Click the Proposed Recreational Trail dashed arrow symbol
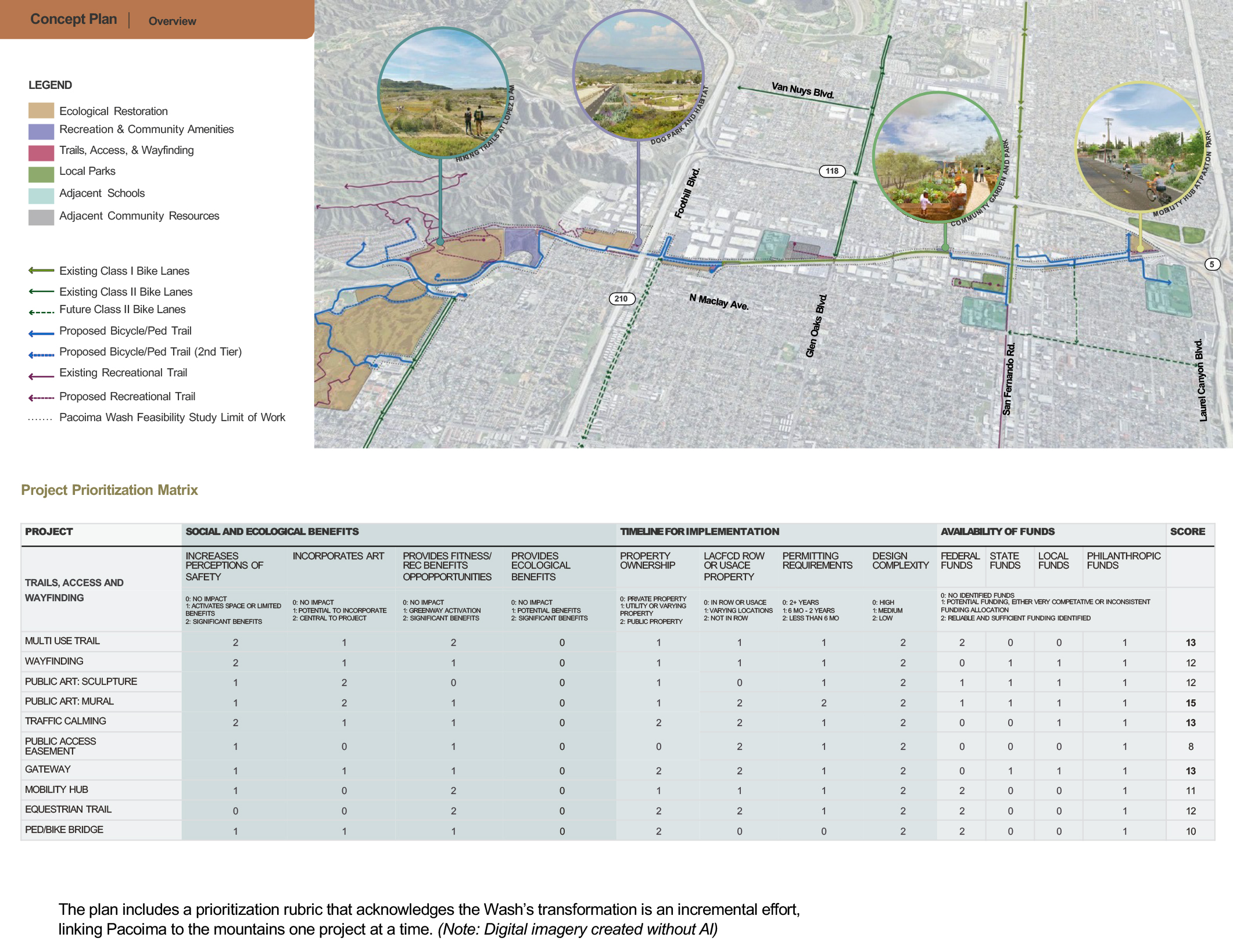The height and width of the screenshot is (952, 1233). point(41,398)
